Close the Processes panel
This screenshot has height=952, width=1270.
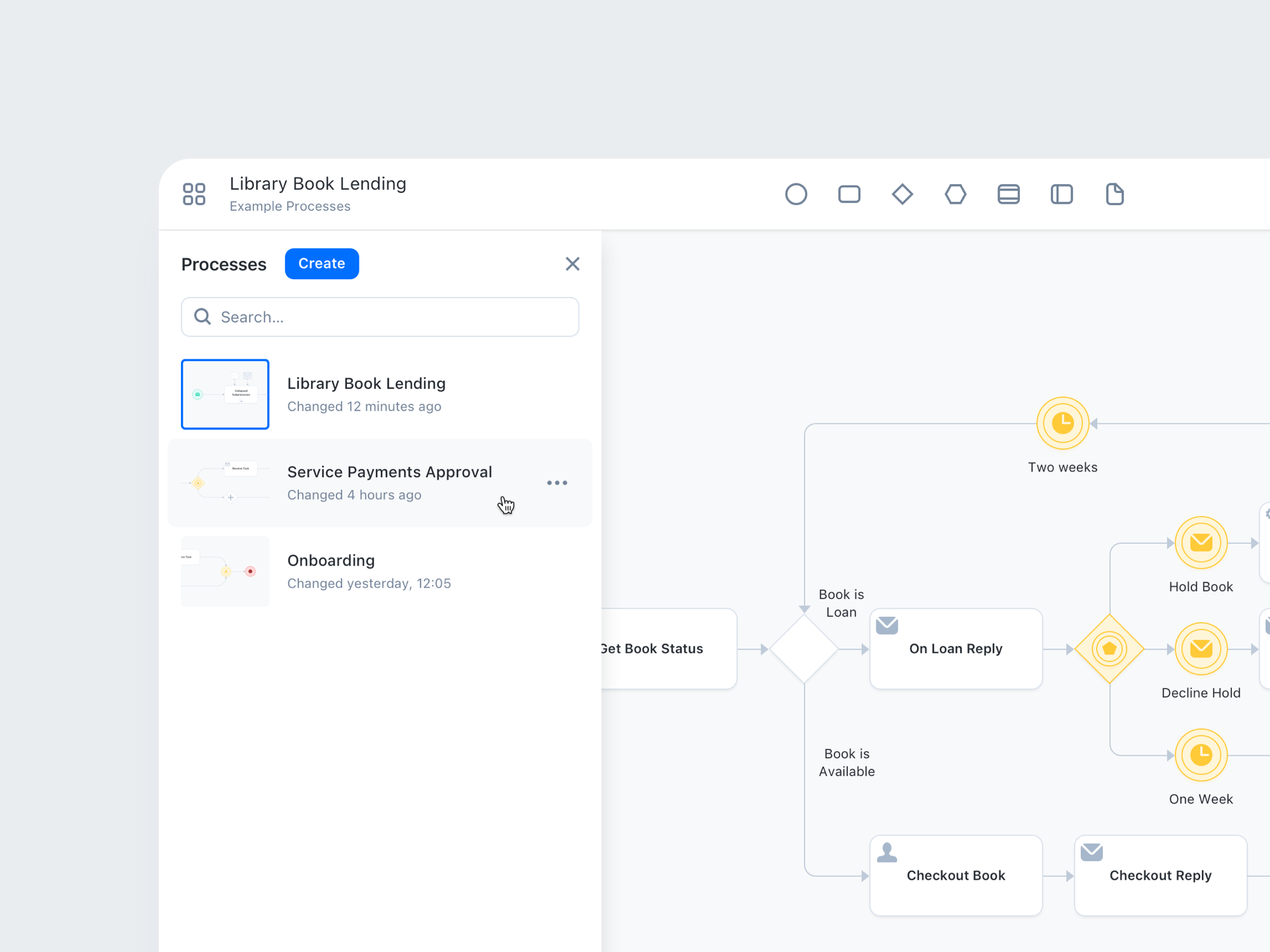pos(572,263)
